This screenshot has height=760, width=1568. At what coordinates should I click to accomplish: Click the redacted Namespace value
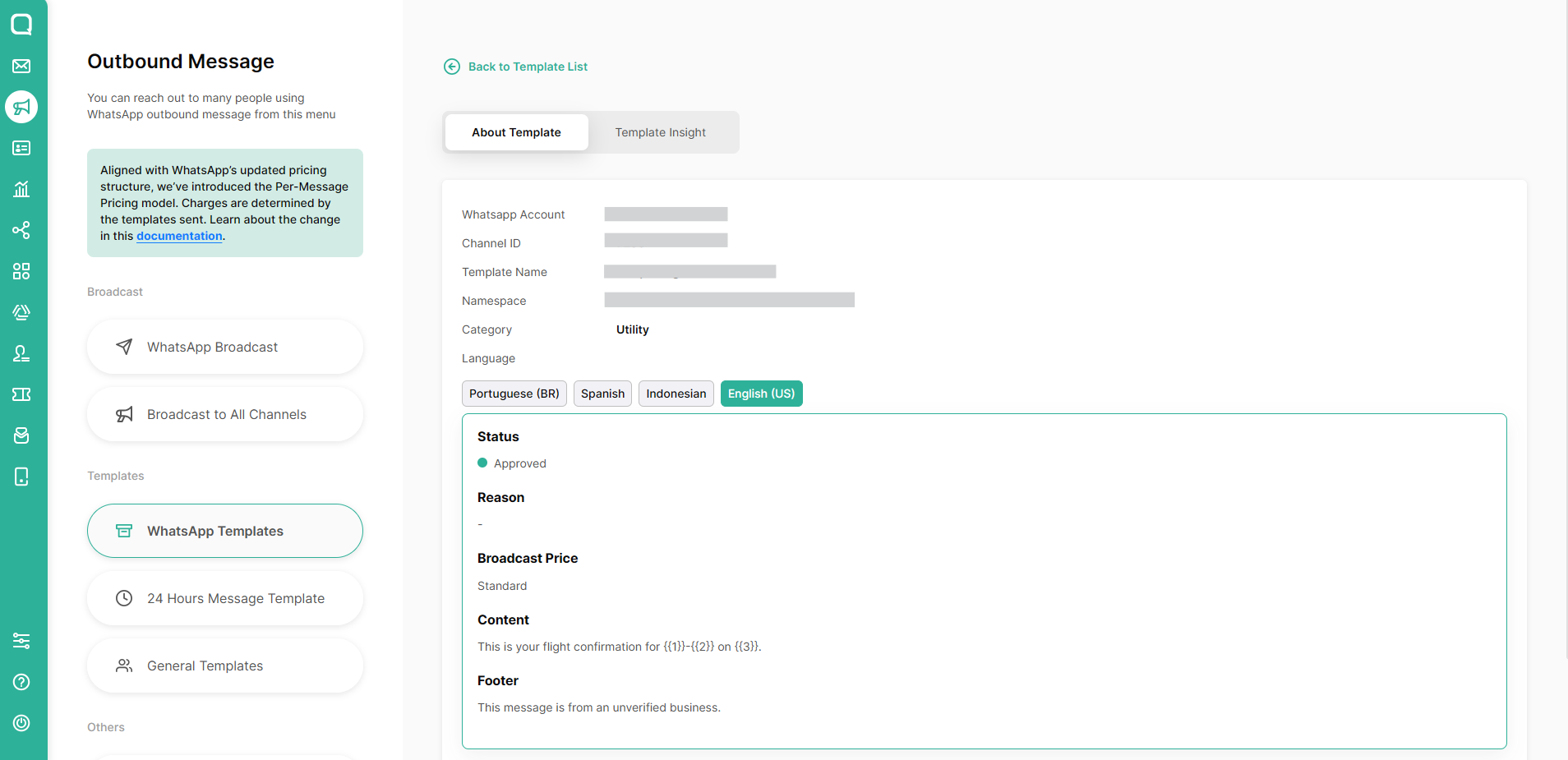(730, 300)
